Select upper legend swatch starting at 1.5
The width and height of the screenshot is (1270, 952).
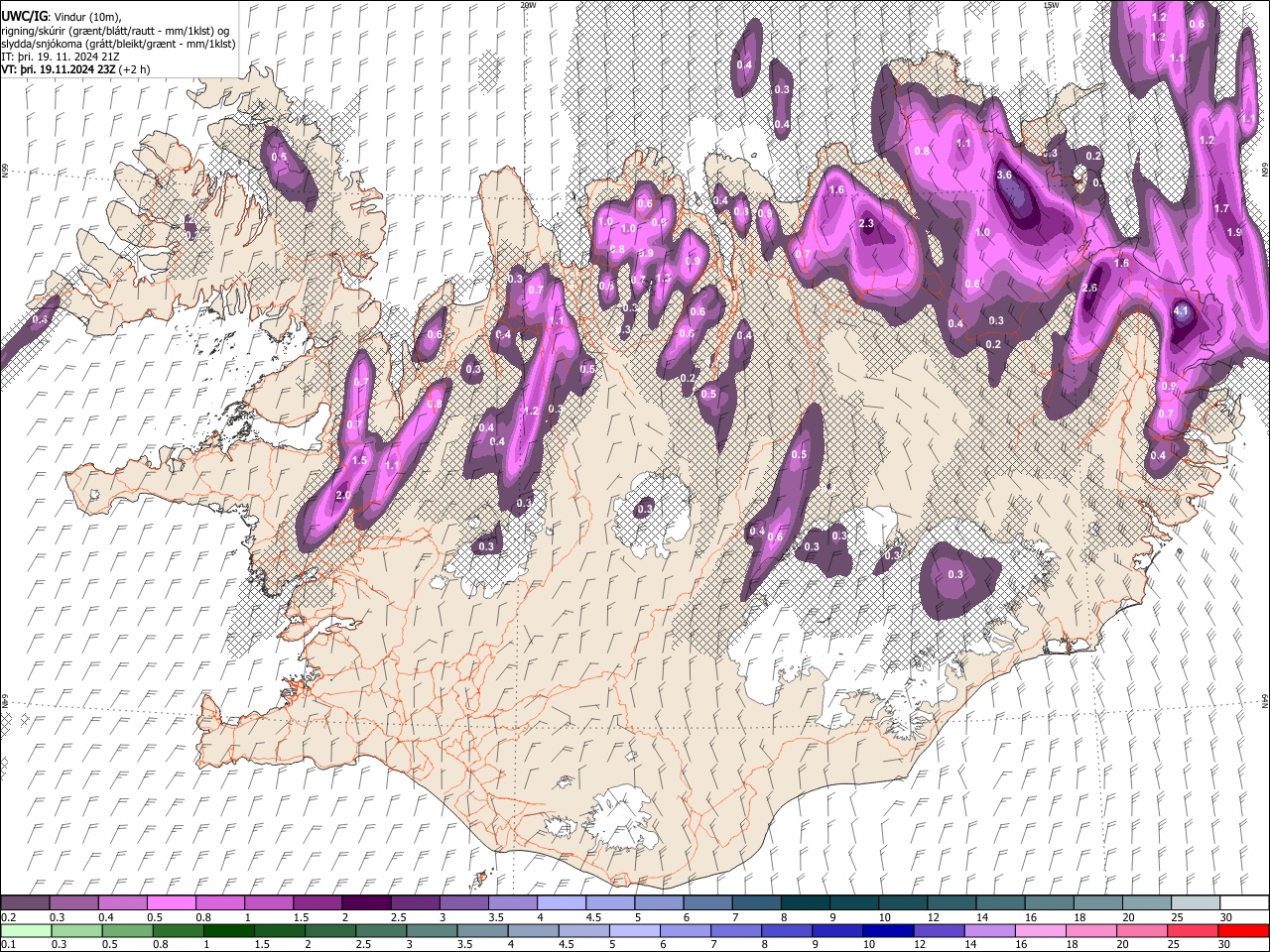click(x=317, y=903)
